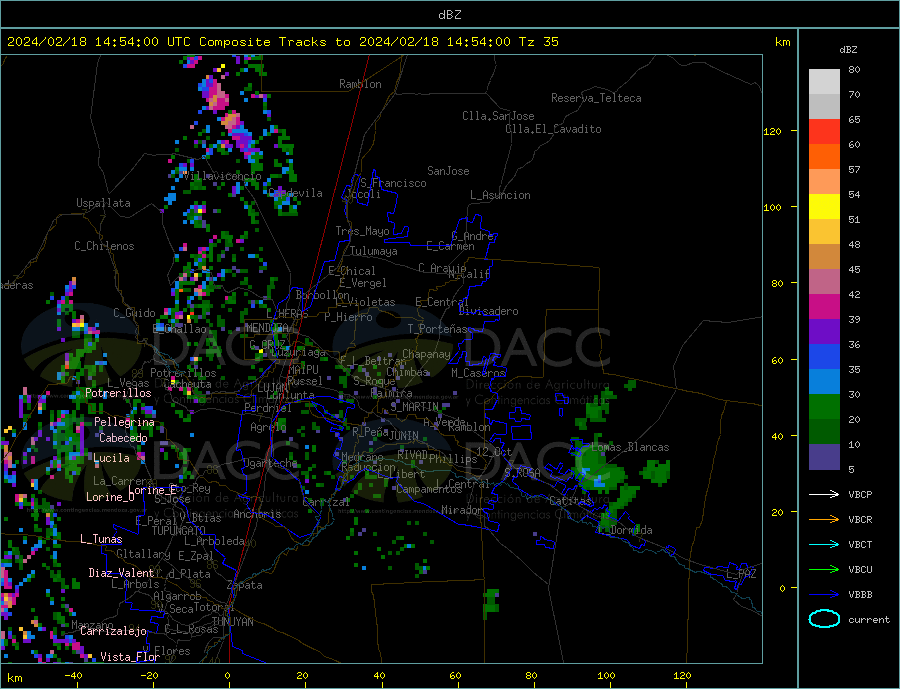Click the L_Tunas station label
The width and height of the screenshot is (900, 689).
pos(101,539)
